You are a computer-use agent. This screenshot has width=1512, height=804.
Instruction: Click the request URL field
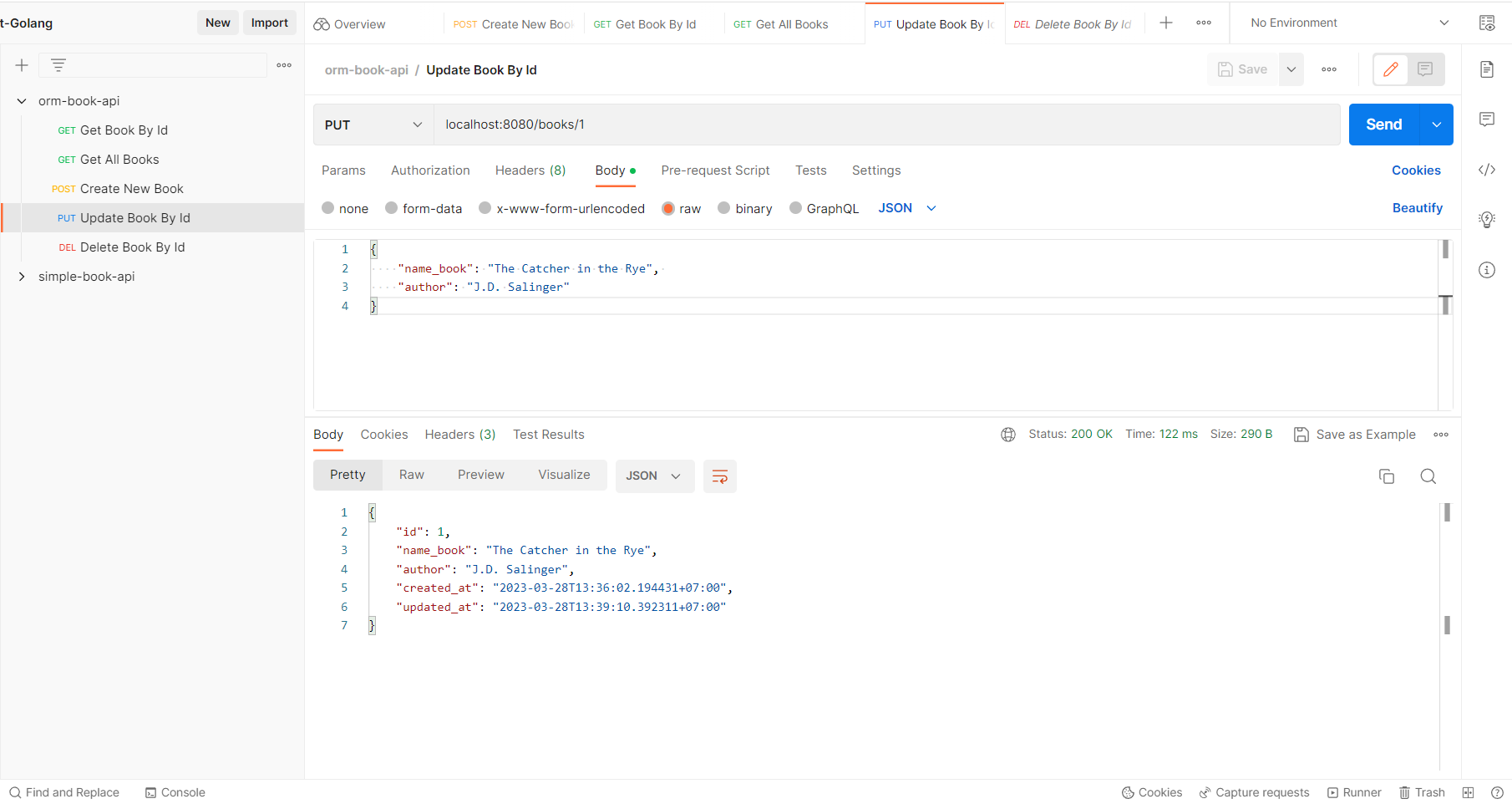886,125
